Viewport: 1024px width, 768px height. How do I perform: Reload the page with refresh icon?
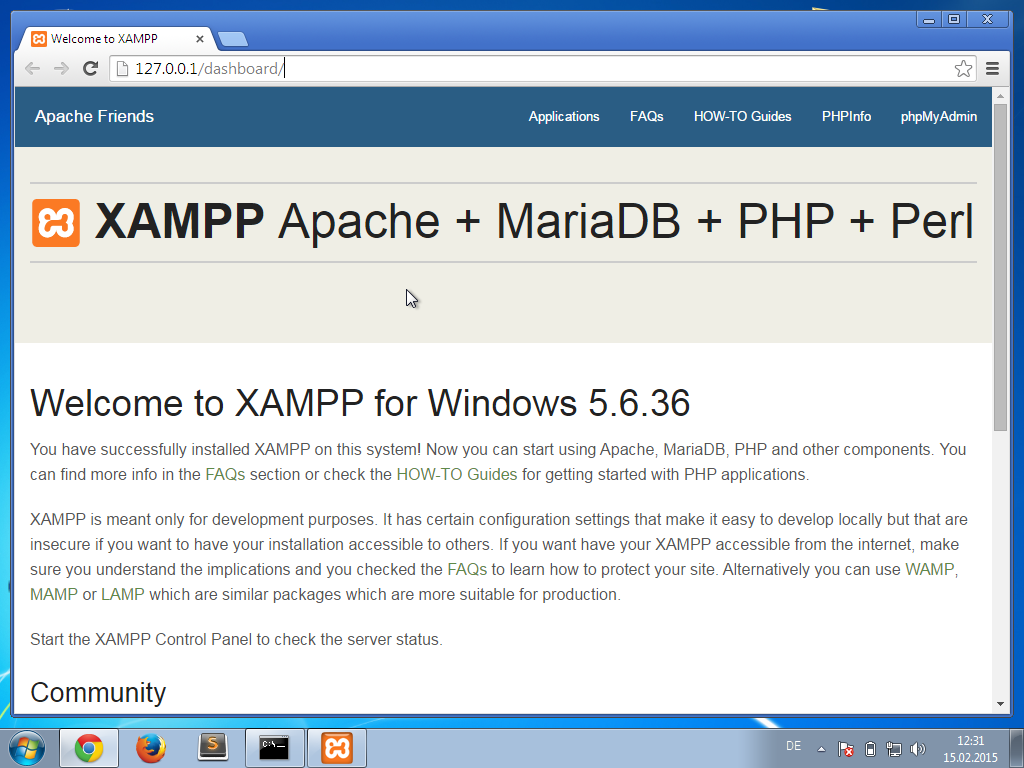[x=90, y=69]
